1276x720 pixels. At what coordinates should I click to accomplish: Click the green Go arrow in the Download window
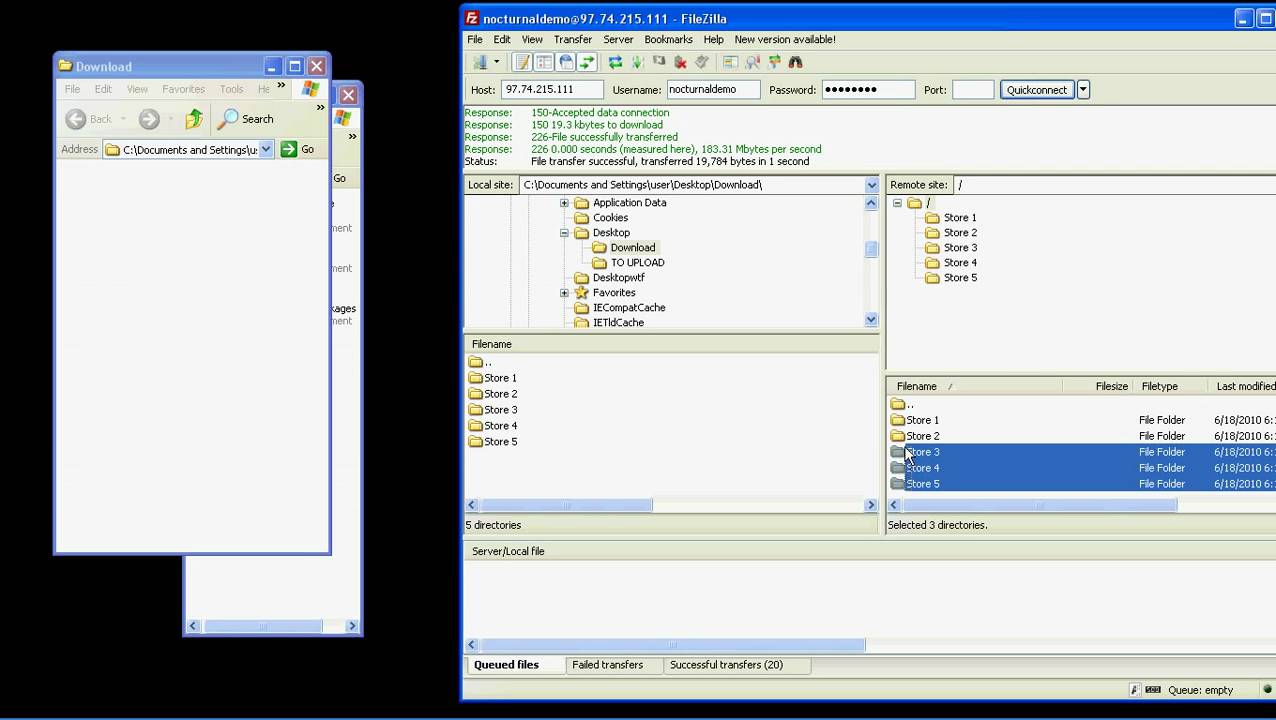[x=289, y=149]
